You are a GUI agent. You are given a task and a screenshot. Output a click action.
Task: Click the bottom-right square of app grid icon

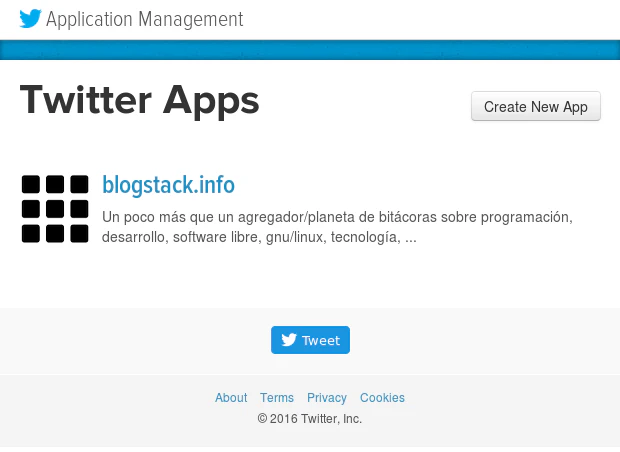pyautogui.click(x=80, y=234)
